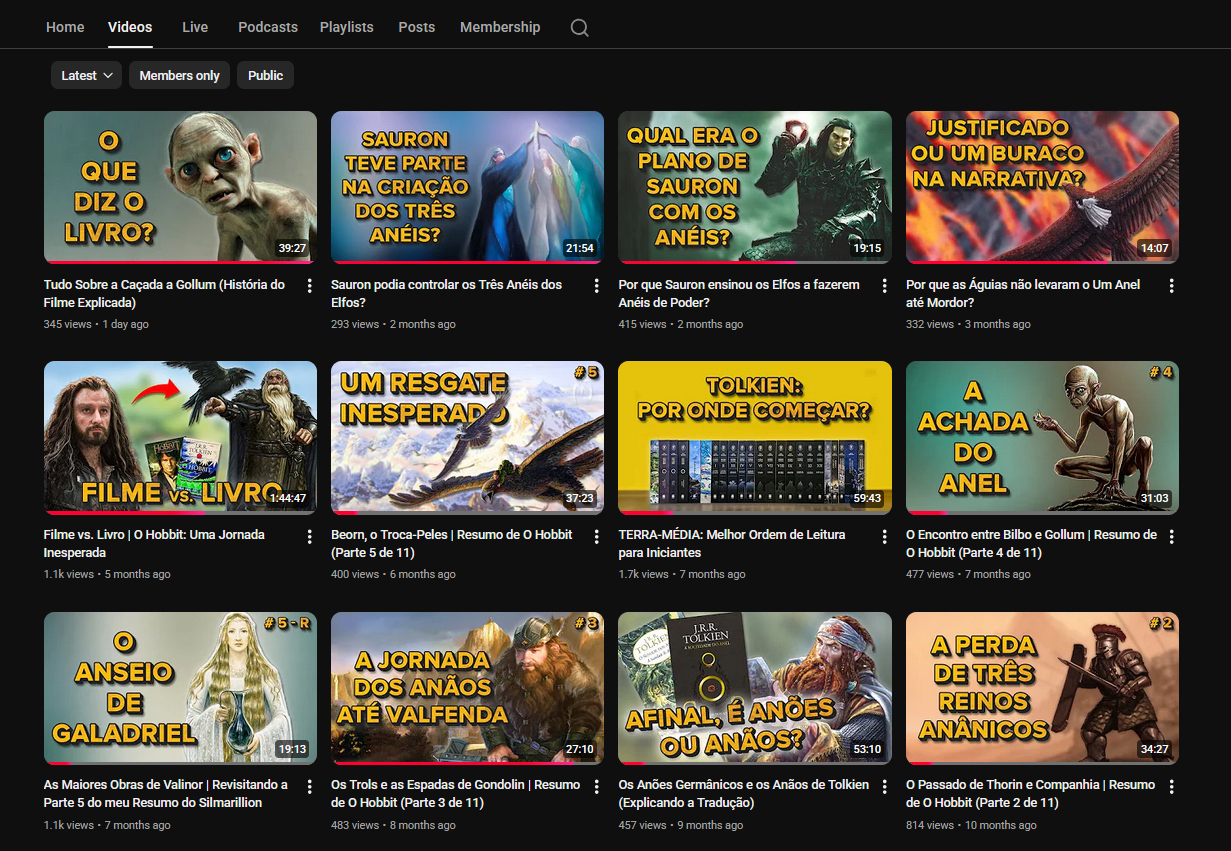This screenshot has width=1231, height=851.
Task: Open more actions for Águias Um Anel video
Action: click(1172, 286)
